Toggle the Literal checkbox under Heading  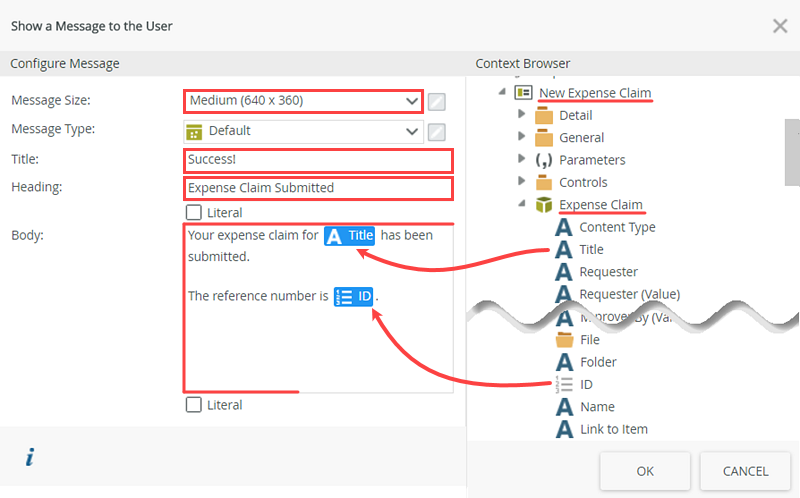(x=194, y=212)
